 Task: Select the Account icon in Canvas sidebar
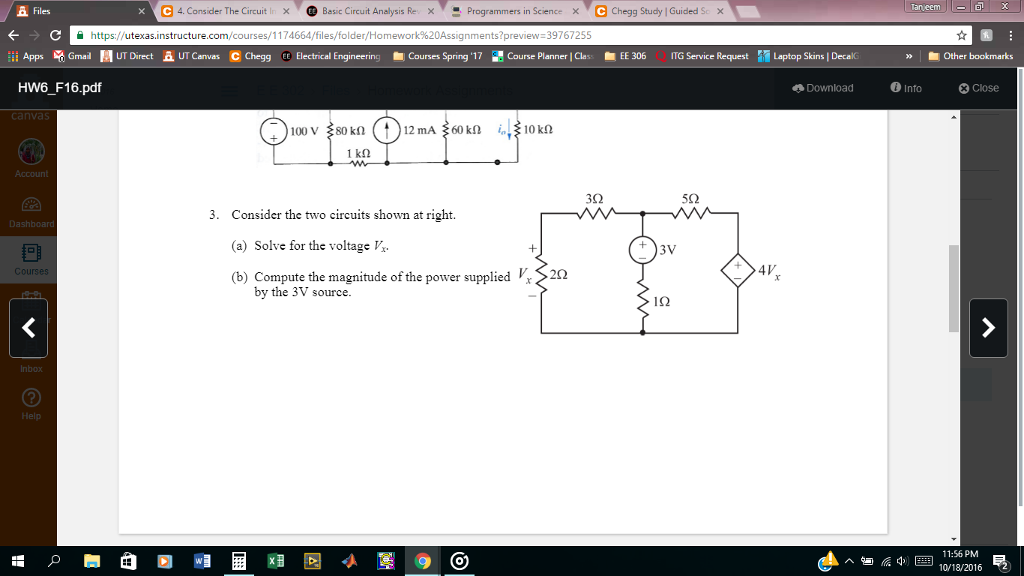click(x=31, y=150)
